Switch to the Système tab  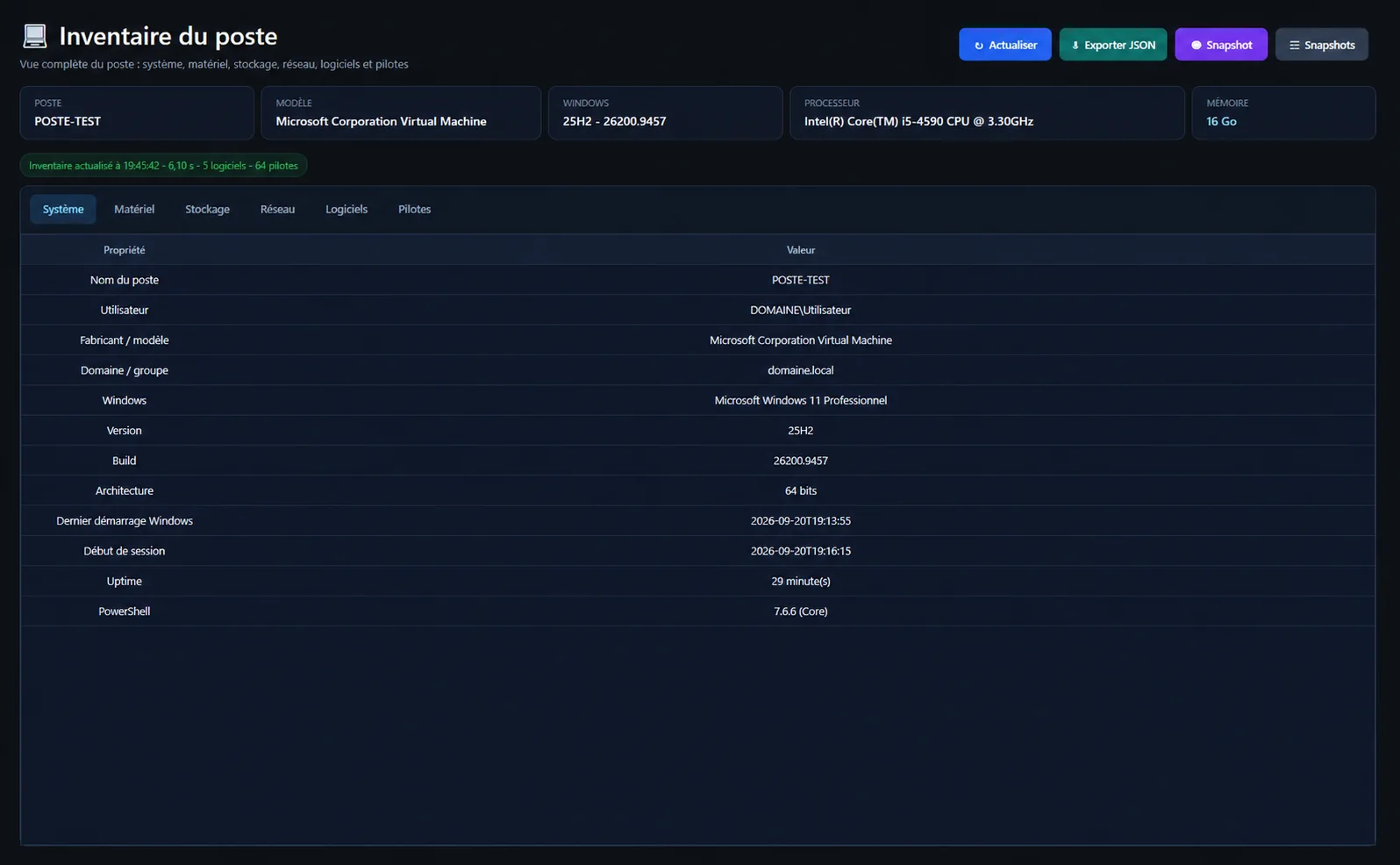click(63, 210)
